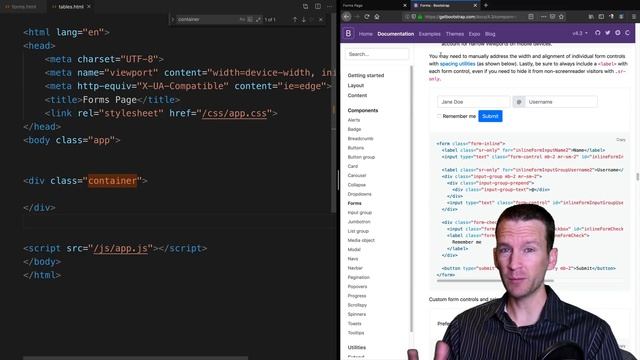Toggle Firefox sidebar icon
The width and height of the screenshot is (640, 360).
point(601,17)
